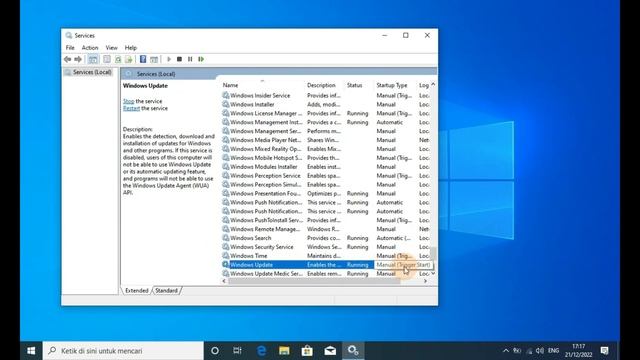Screen dimensions: 640x360
Task: Toggle the Show/Hide Action Pane icon
Action: (x=154, y=59)
